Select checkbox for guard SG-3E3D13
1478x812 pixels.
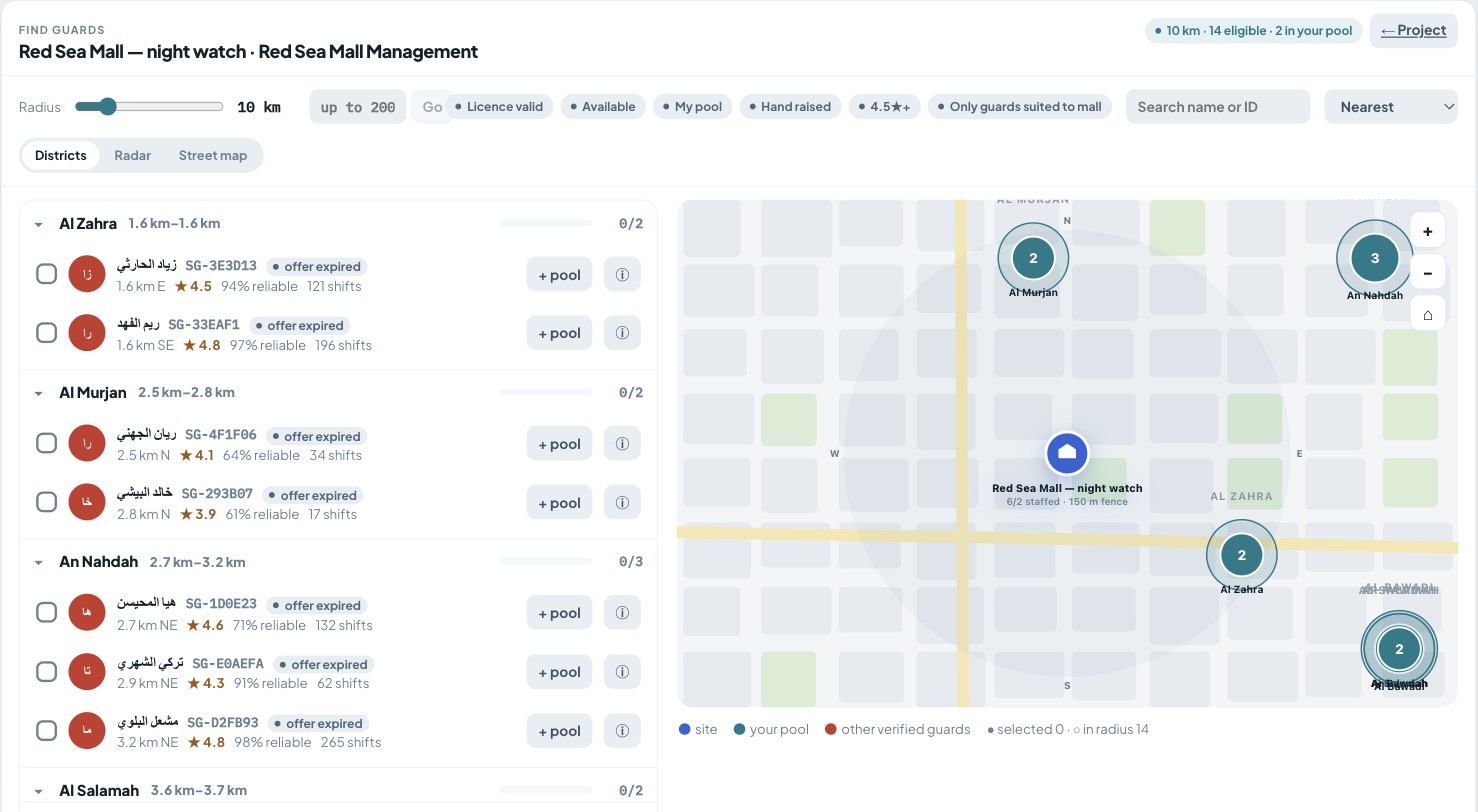46,274
